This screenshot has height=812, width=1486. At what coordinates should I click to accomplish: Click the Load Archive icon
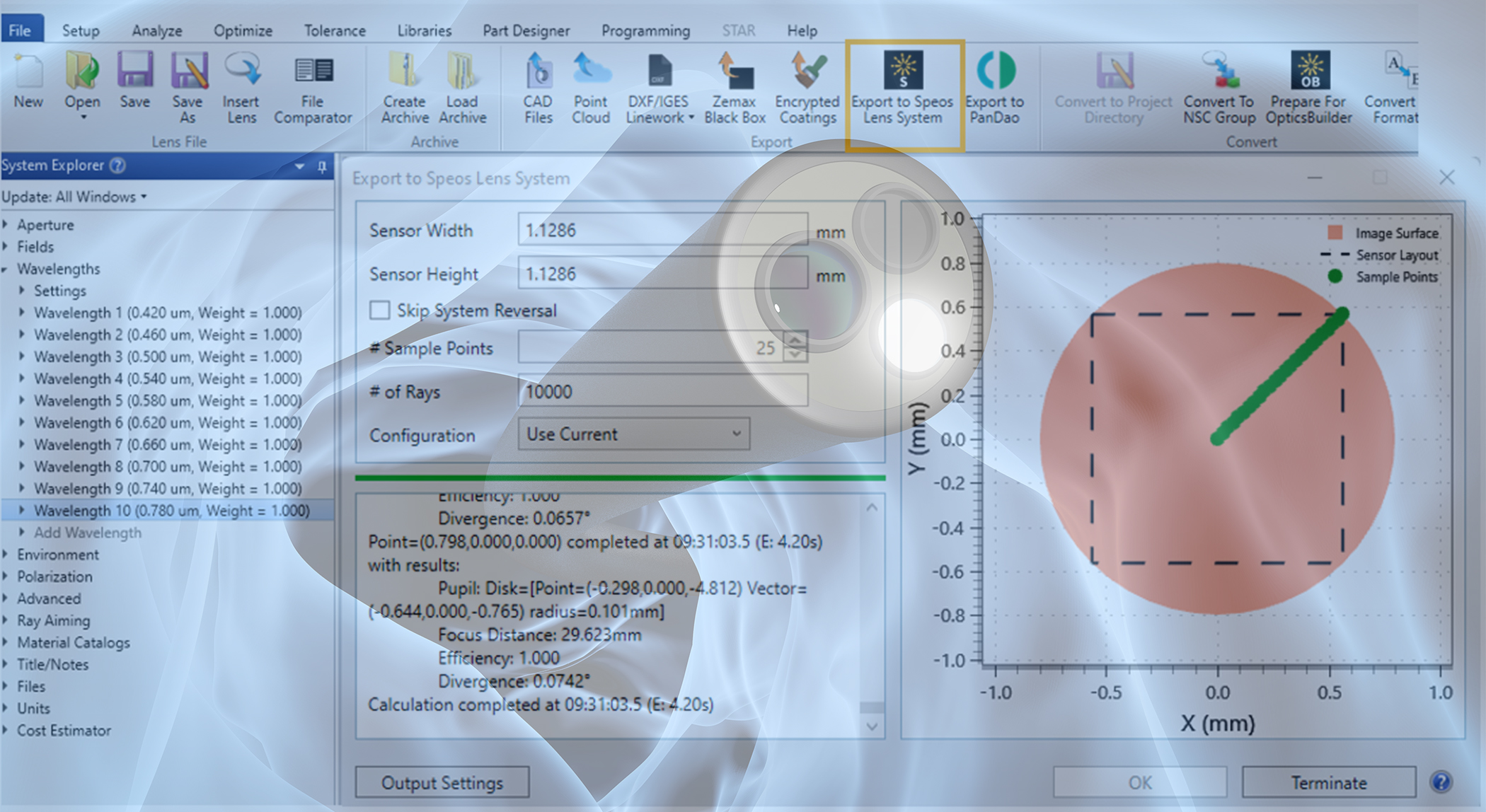click(461, 88)
